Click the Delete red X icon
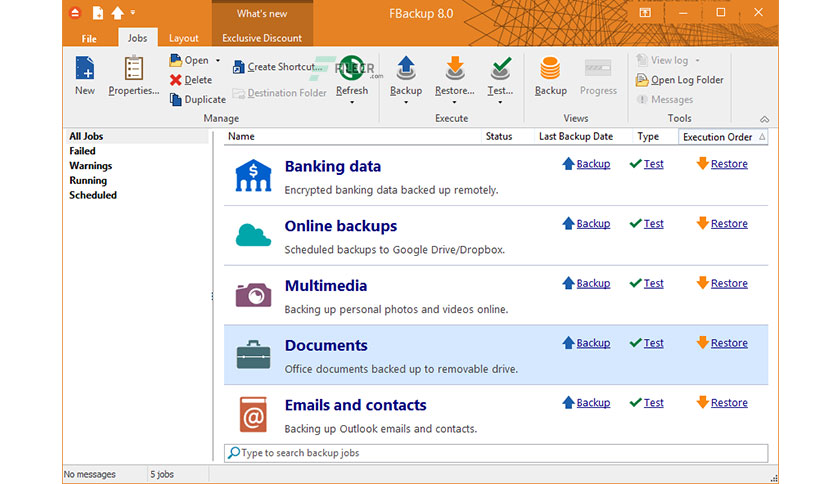This screenshot has width=836, height=484. click(x=176, y=80)
